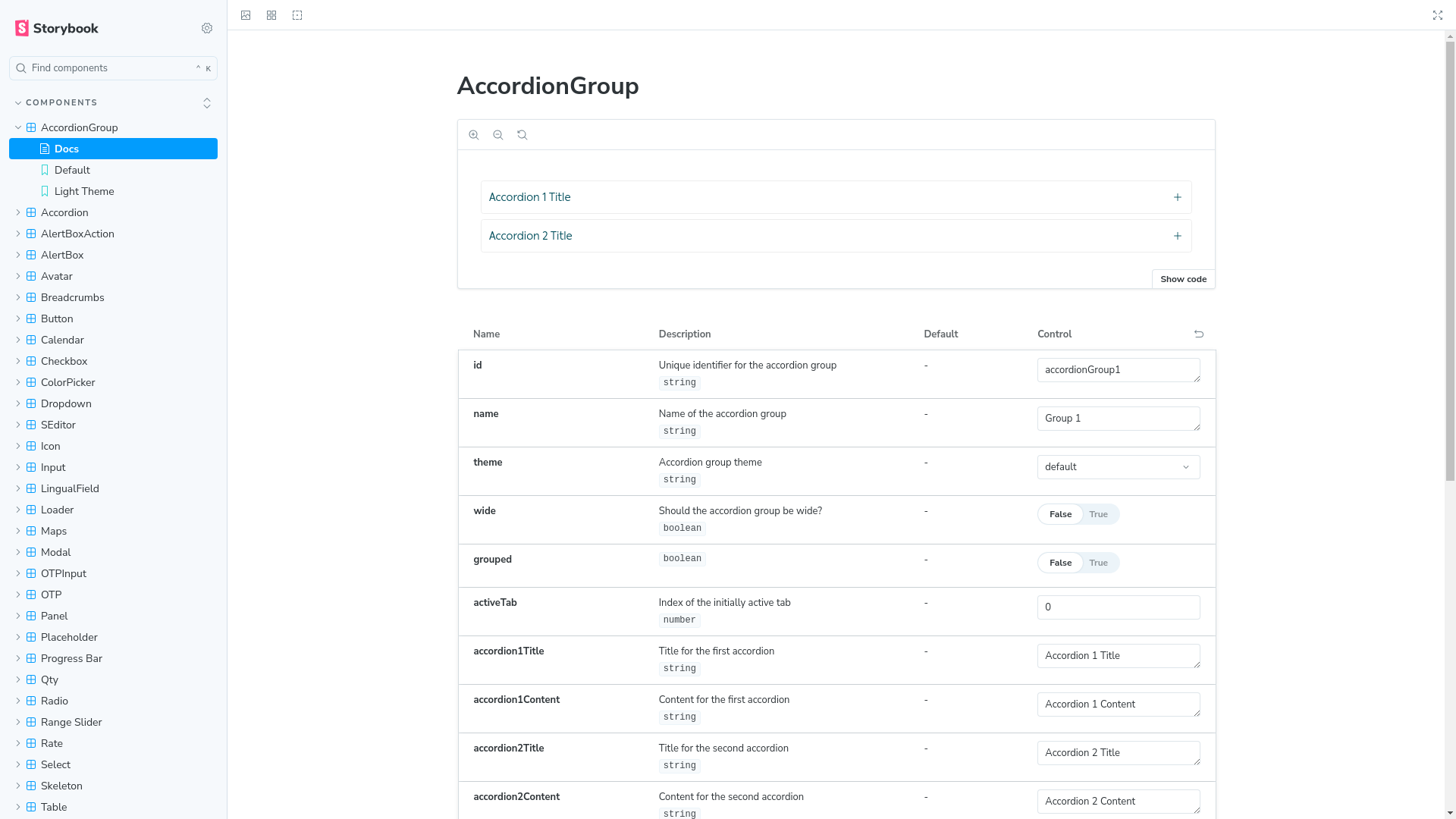The height and width of the screenshot is (819, 1456).
Task: Click the Docs document icon
Action: pos(45,149)
